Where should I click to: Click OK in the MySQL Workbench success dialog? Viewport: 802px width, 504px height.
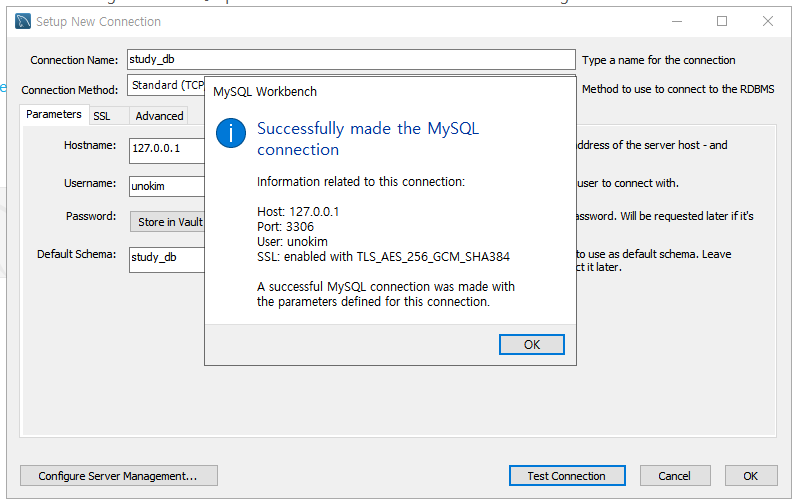[531, 344]
